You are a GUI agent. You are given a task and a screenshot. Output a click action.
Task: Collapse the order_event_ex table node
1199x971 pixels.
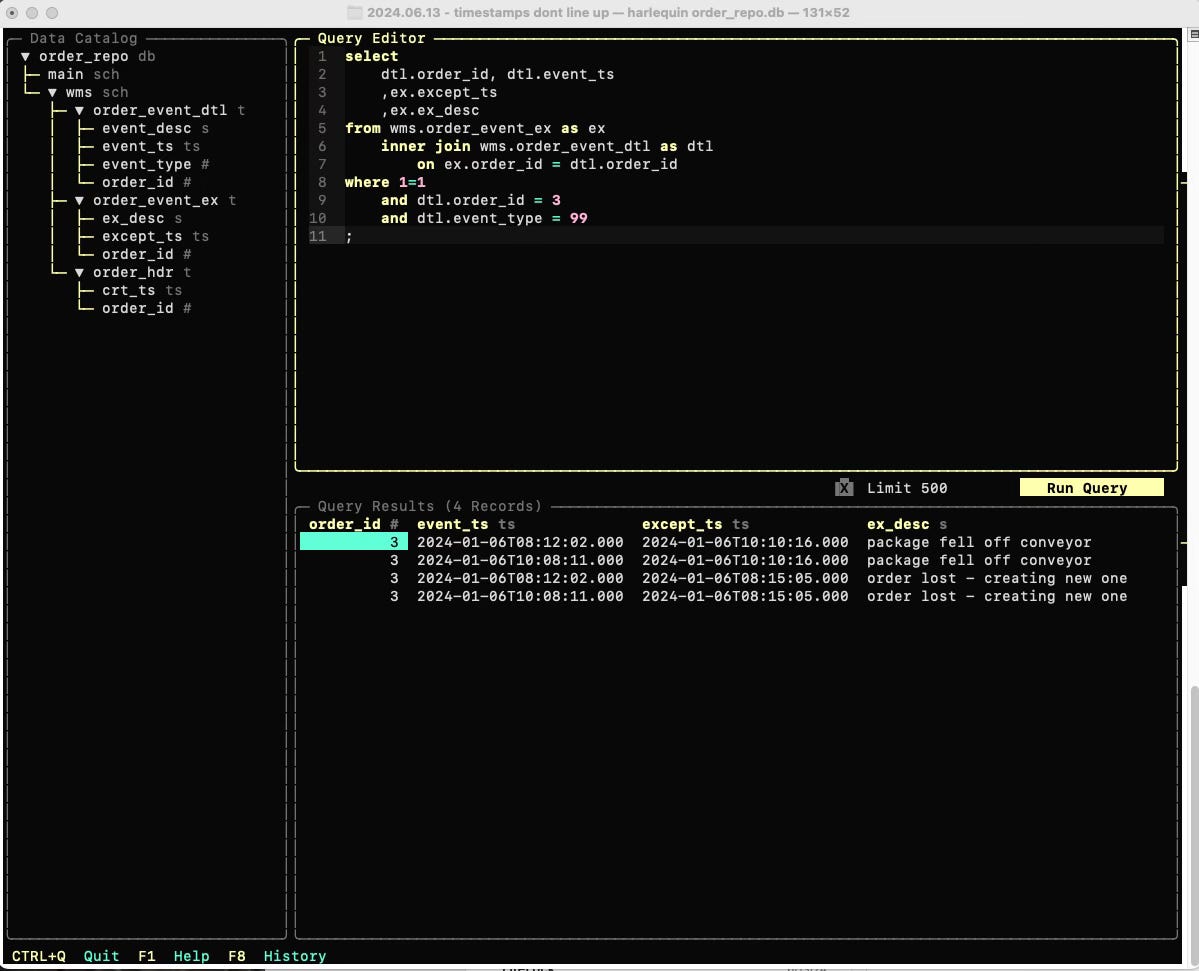(79, 200)
